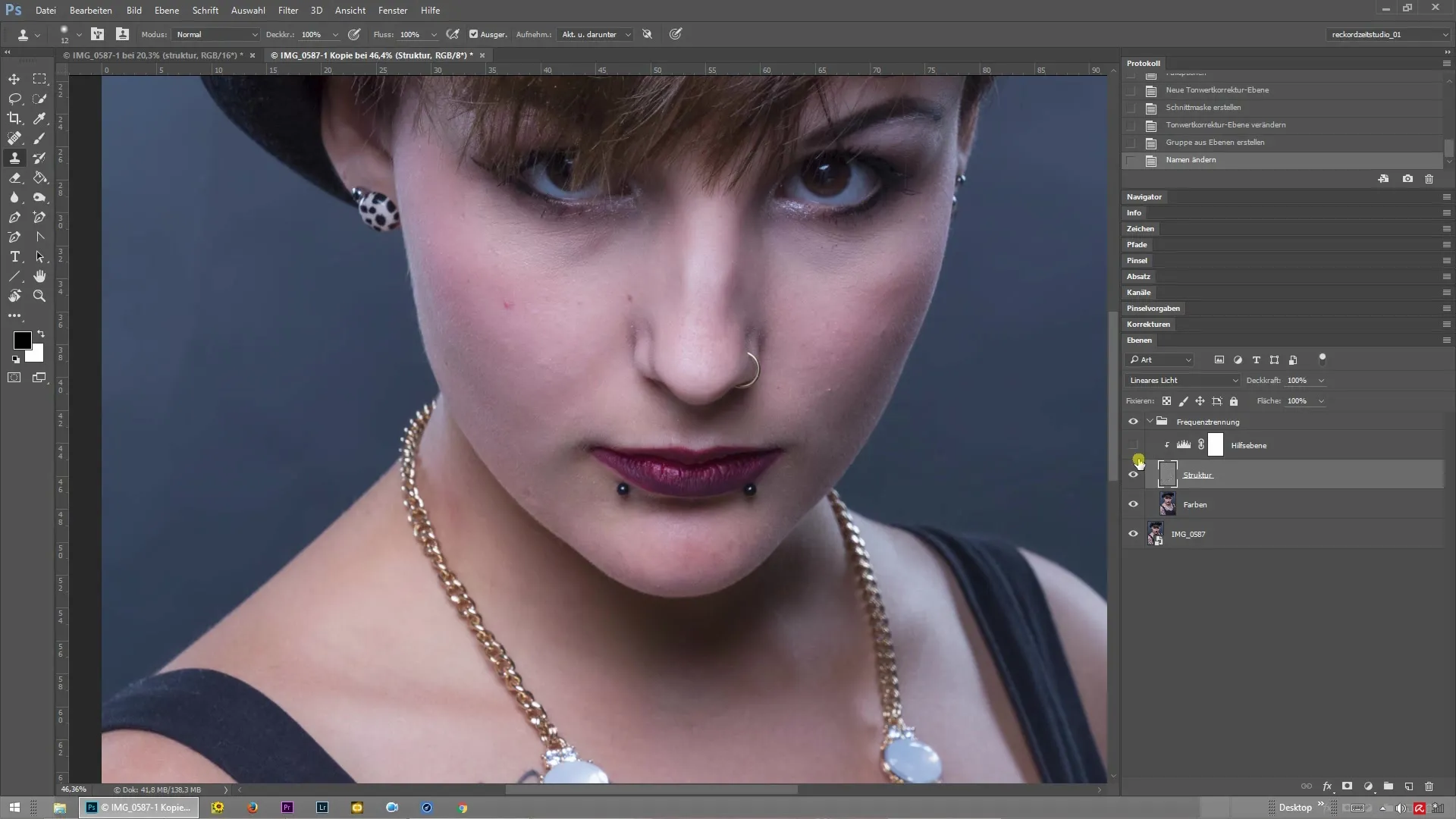Select the Brush tool
This screenshot has width=1456, height=819.
(x=39, y=138)
